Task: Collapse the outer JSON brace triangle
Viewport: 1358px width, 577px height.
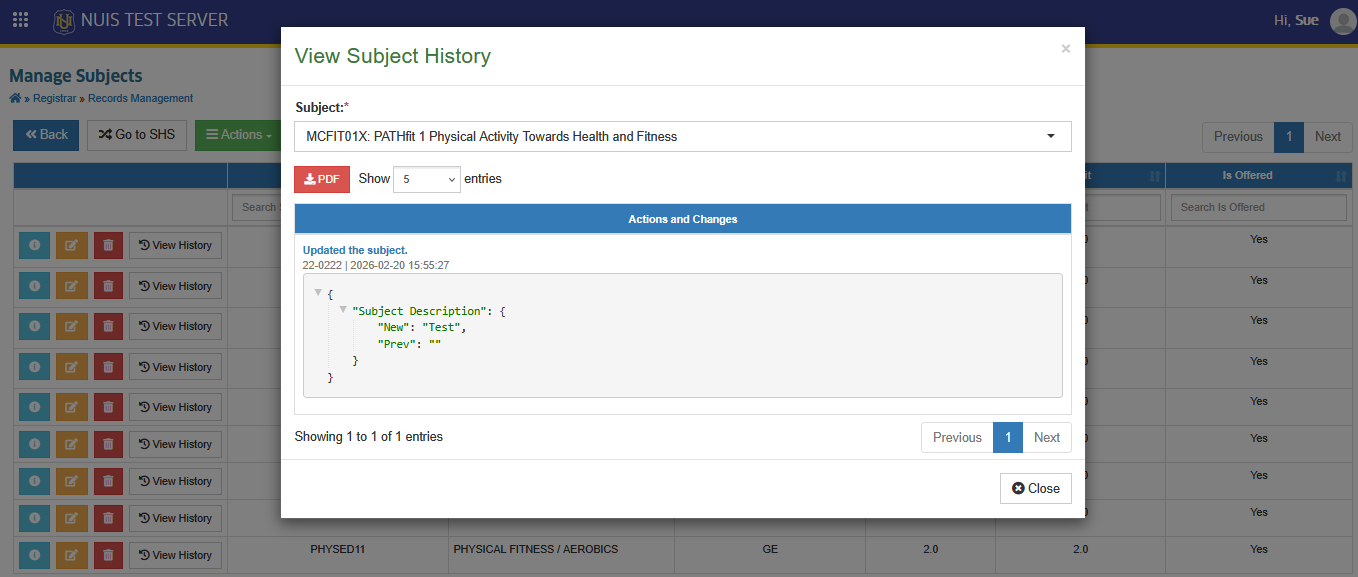Action: coord(318,293)
